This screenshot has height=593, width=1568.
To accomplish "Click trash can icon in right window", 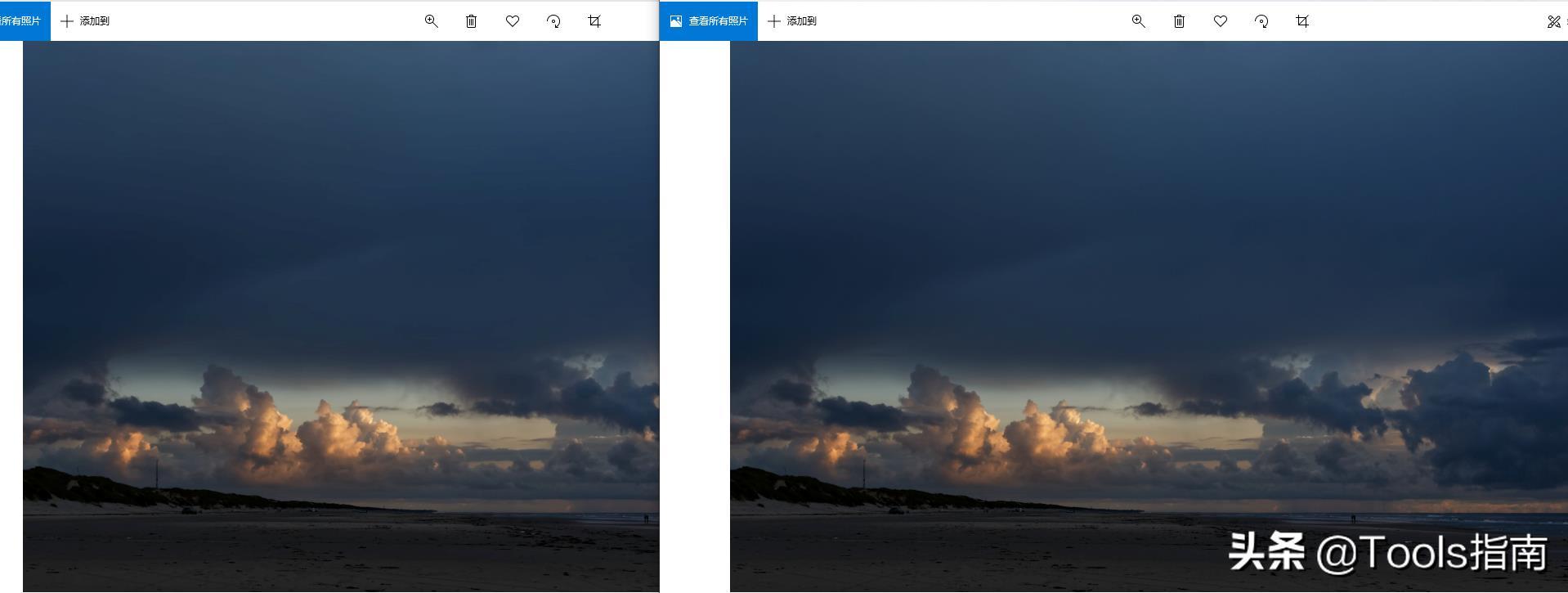I will coord(1179,21).
